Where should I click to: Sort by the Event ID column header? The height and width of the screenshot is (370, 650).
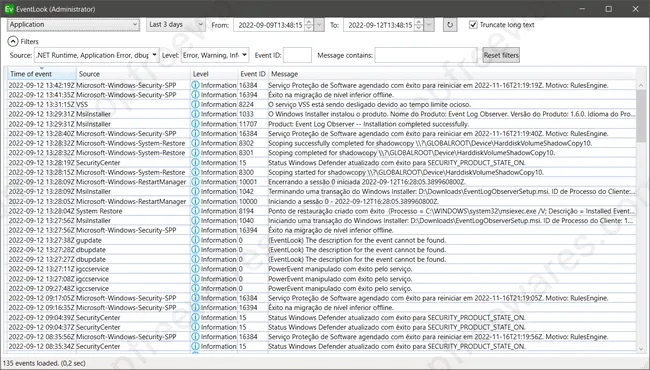coord(252,74)
